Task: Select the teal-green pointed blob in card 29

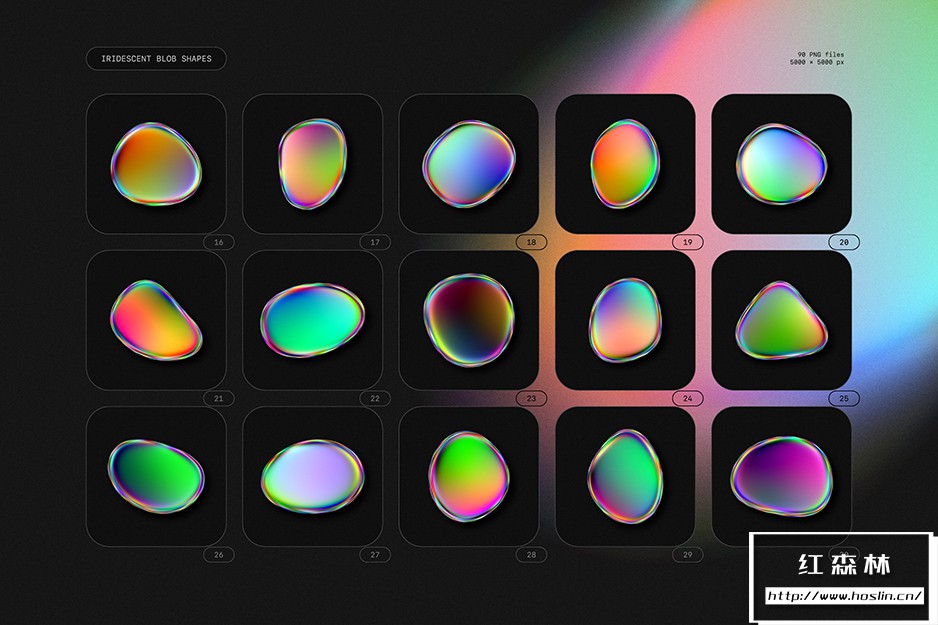Action: (625, 476)
